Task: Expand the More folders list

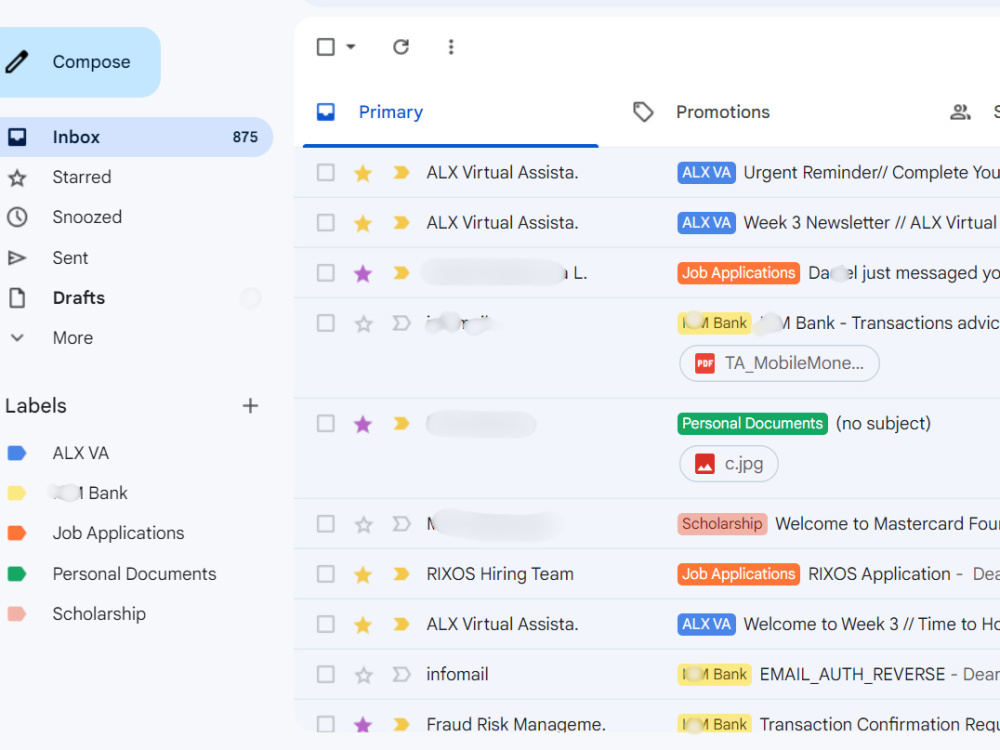Action: 72,338
